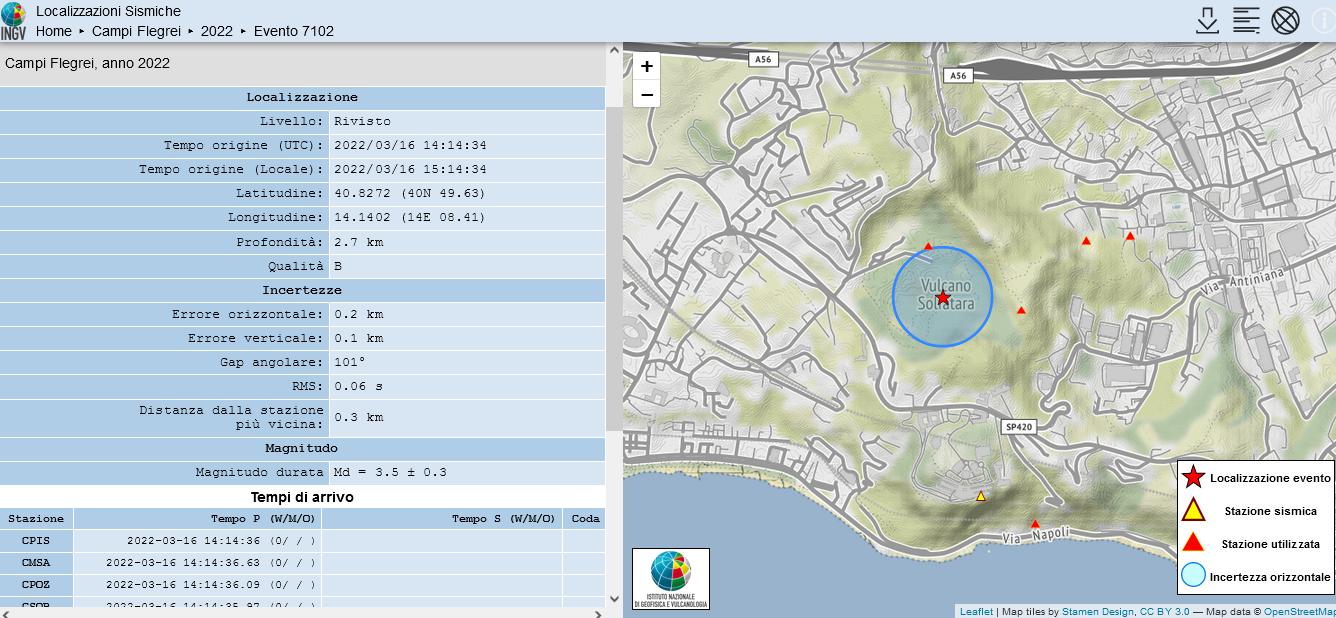
Task: Click the INGV logo in the header
Action: point(14,20)
